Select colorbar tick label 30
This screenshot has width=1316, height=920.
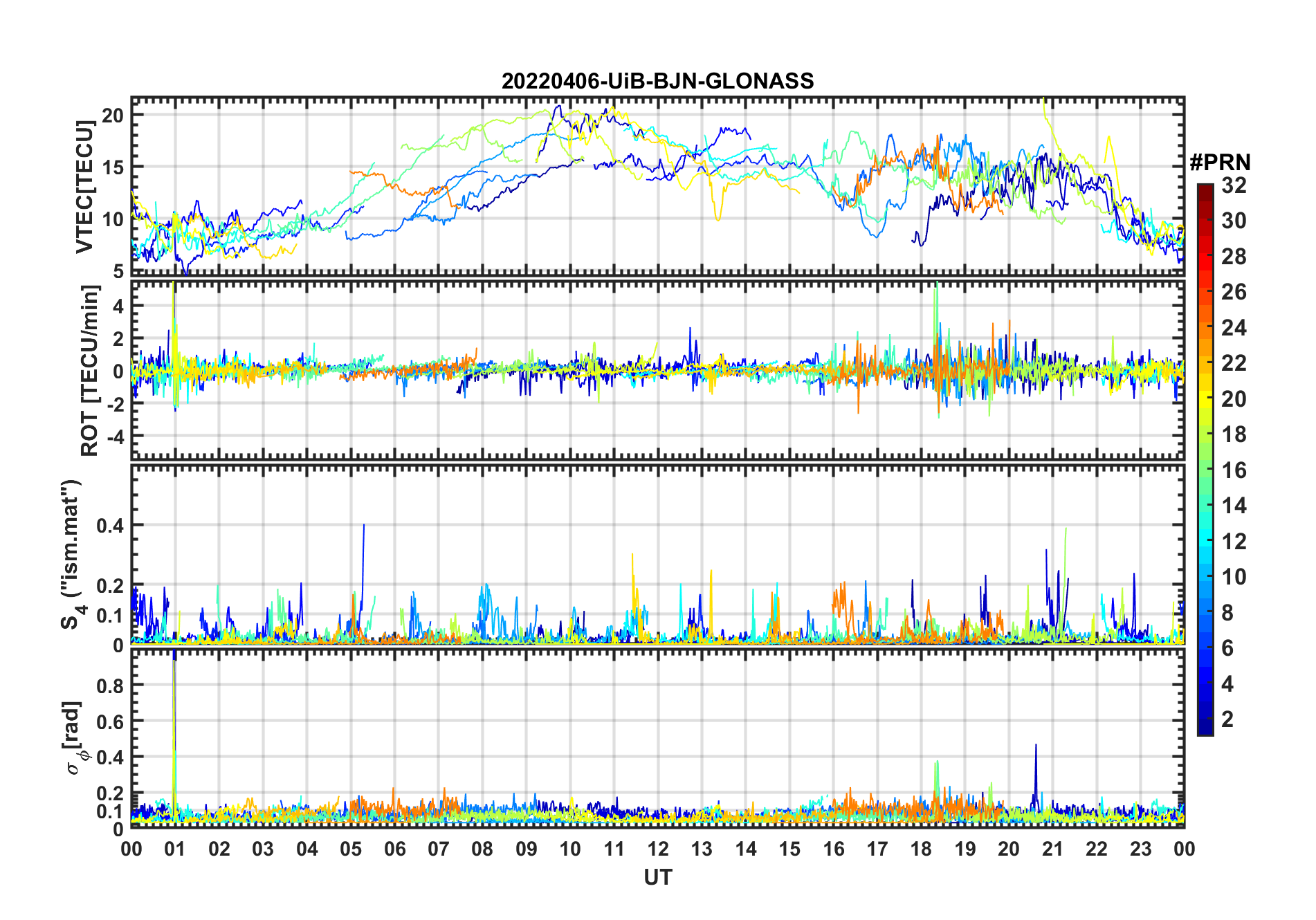pos(1234,221)
